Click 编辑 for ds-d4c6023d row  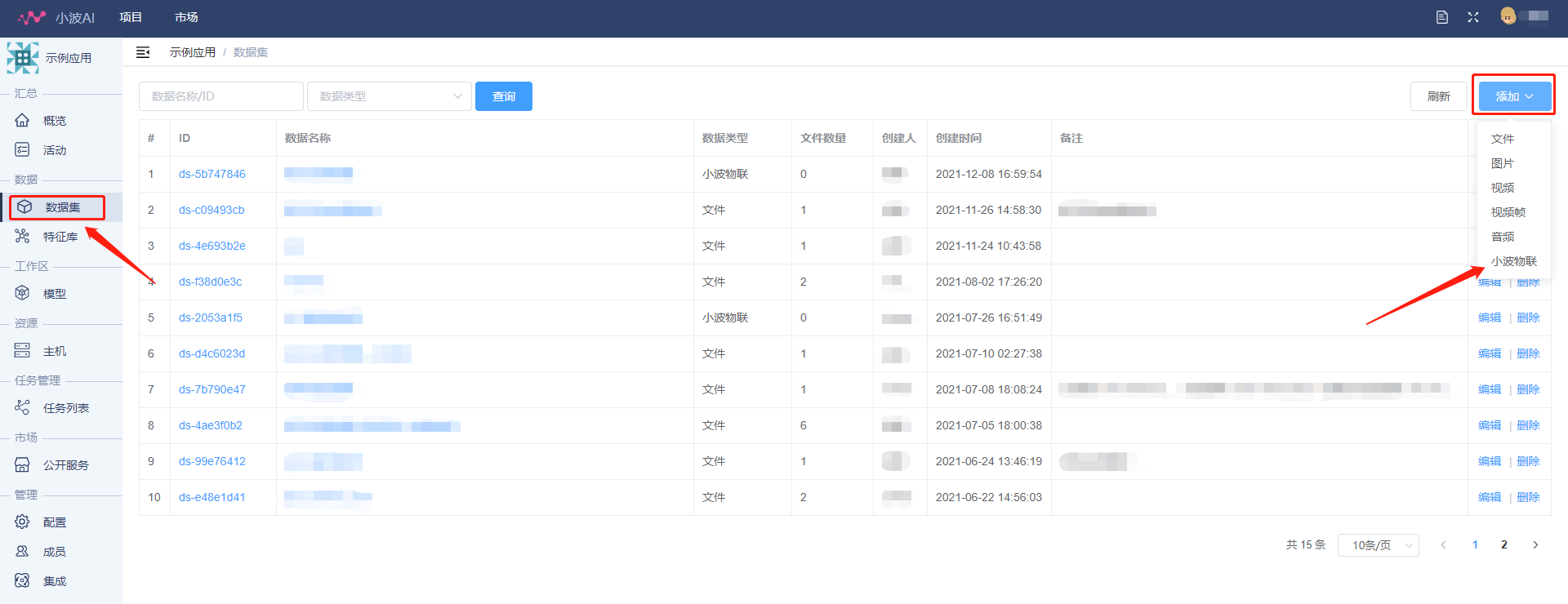click(x=1490, y=353)
